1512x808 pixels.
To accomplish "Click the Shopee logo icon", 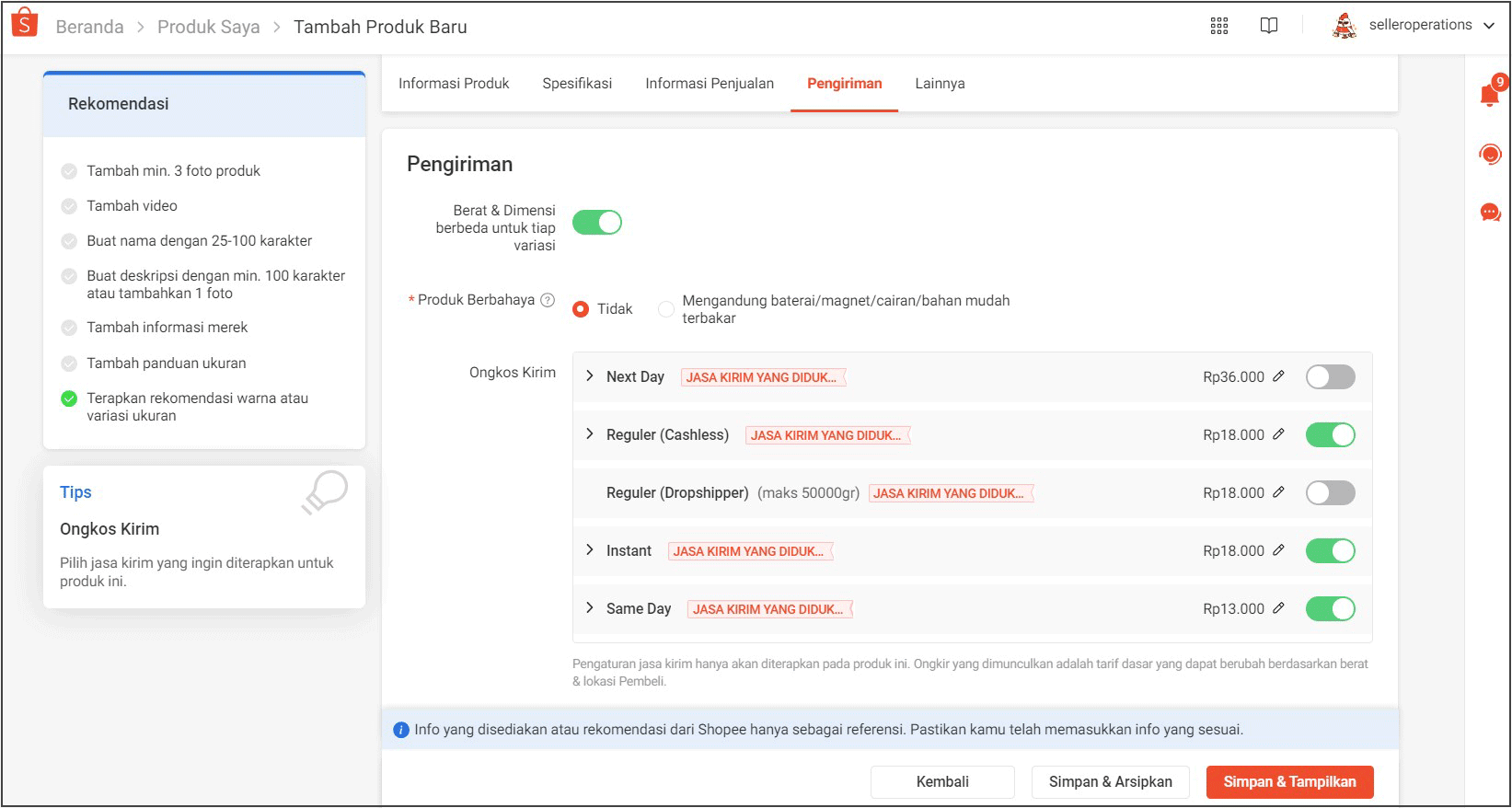I will (x=25, y=22).
